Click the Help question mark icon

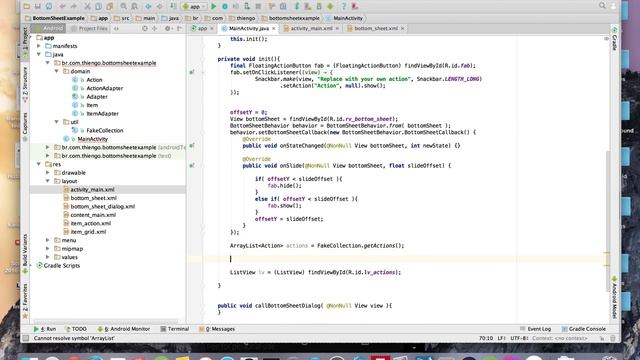point(344,6)
